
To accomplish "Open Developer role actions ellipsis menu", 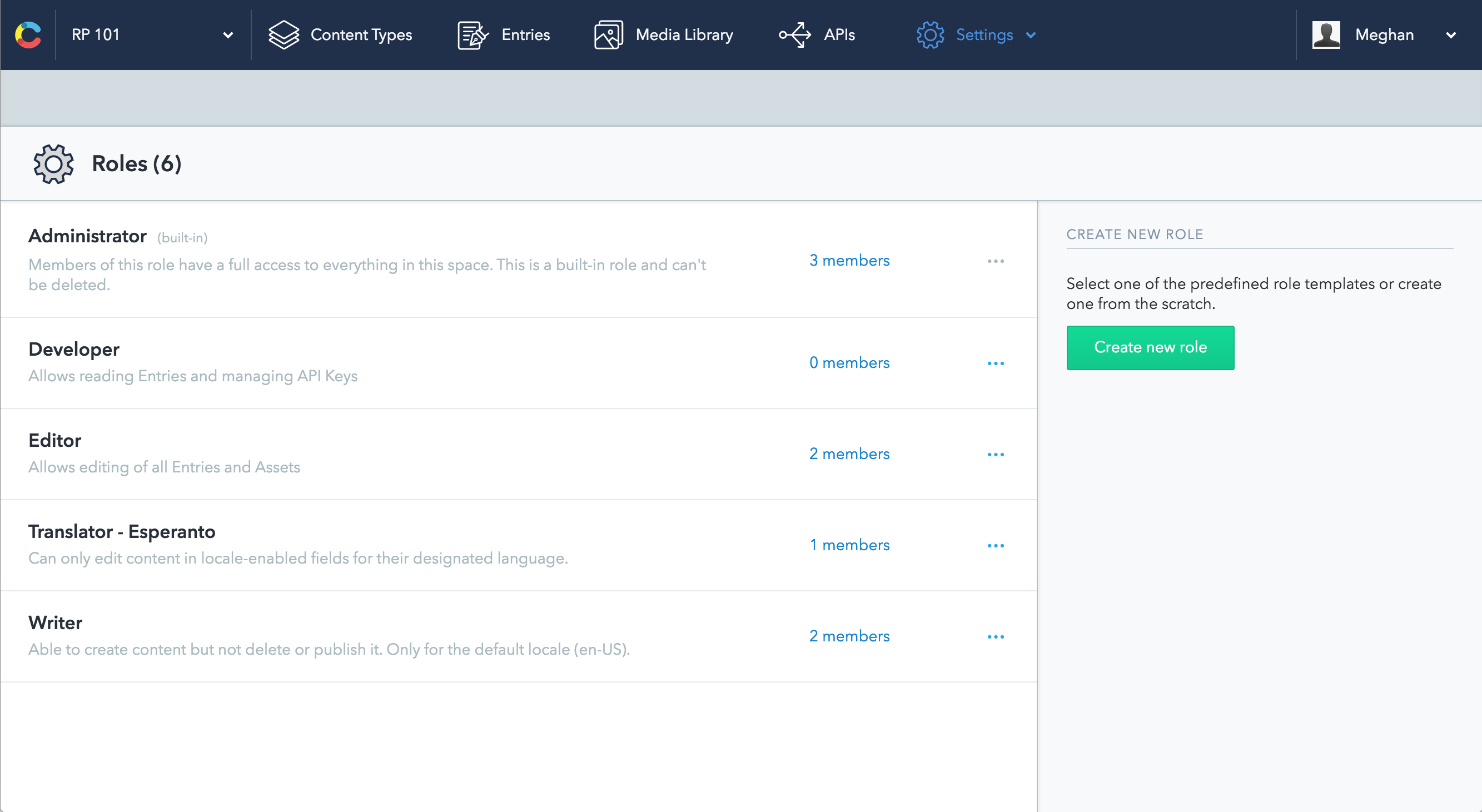I will coord(995,363).
